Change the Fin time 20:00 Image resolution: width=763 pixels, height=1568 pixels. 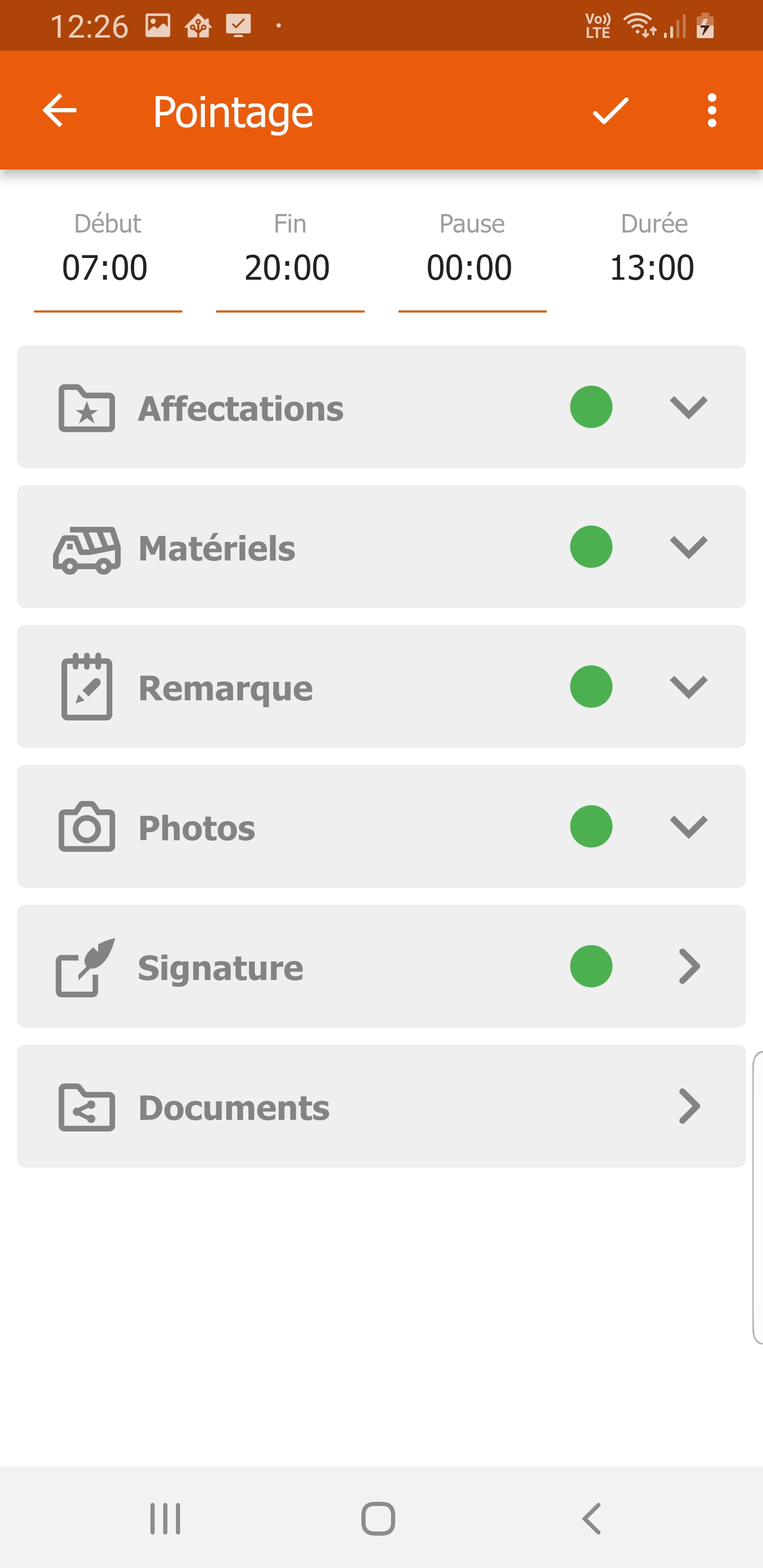[288, 268]
